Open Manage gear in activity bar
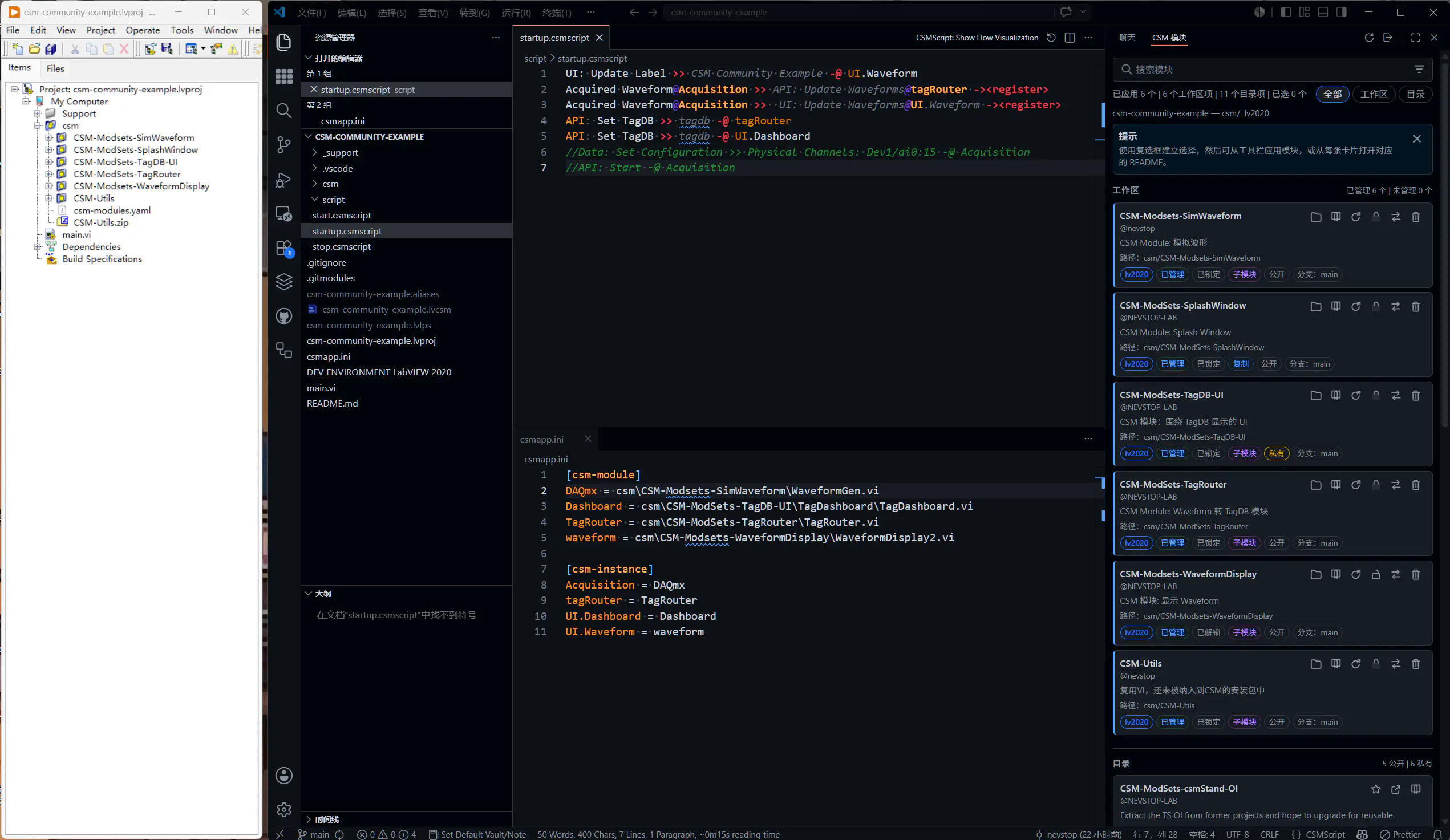 283,810
